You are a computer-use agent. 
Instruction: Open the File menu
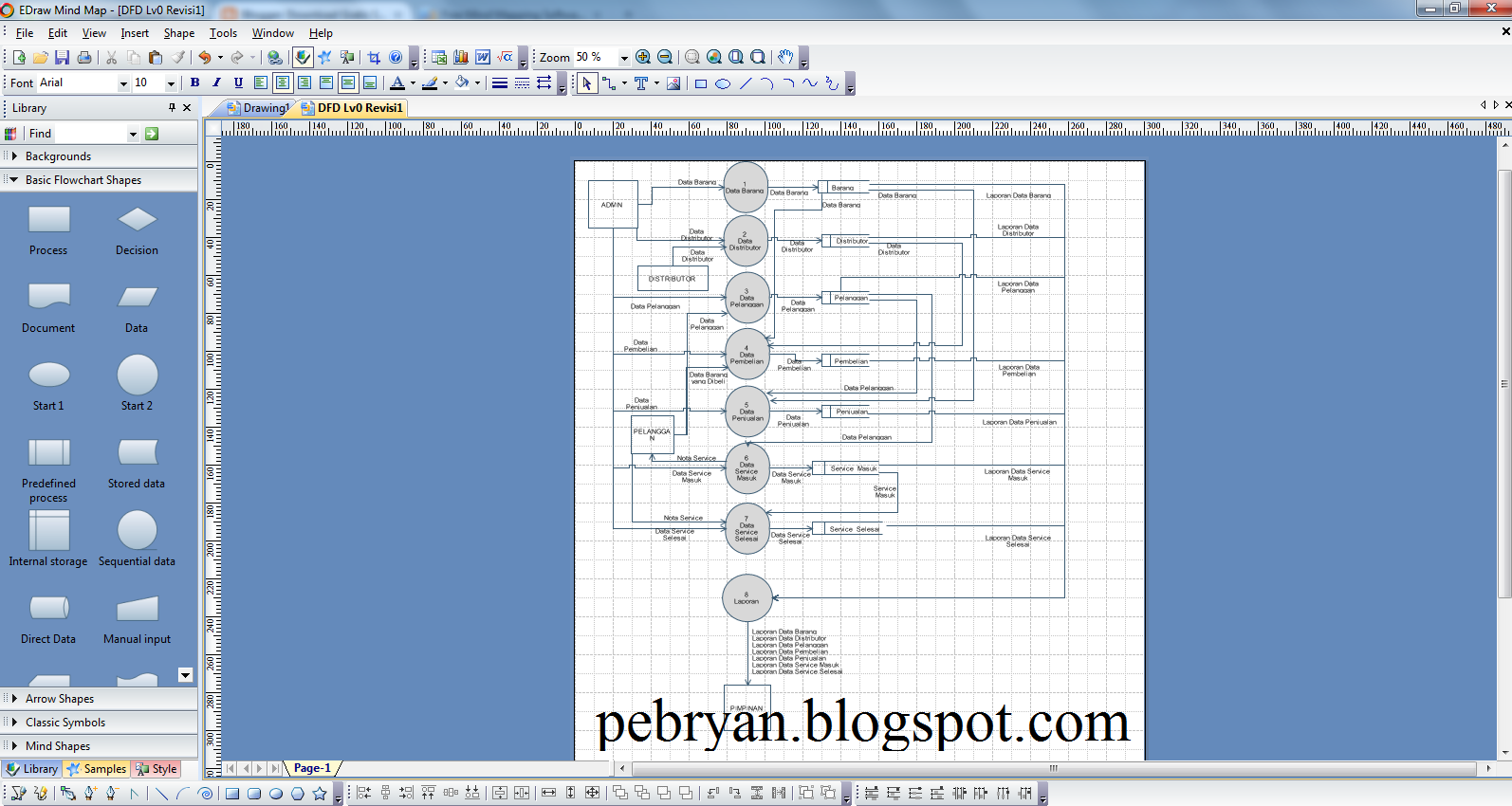[25, 33]
